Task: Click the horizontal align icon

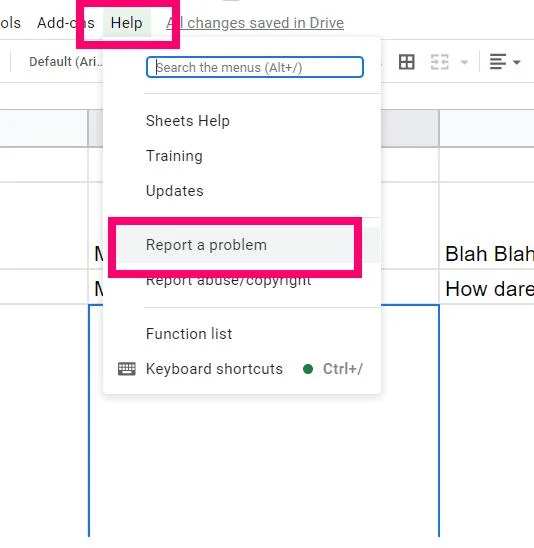Action: [498, 62]
